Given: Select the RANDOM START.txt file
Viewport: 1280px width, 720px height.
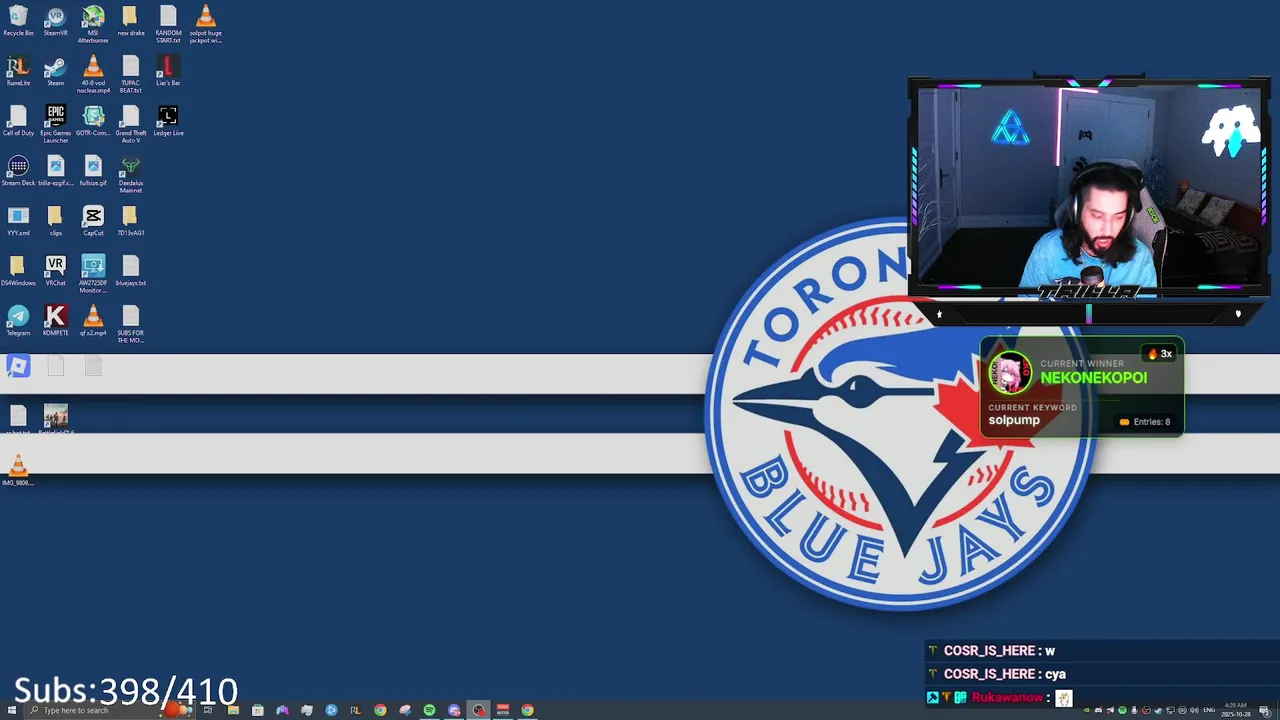Looking at the screenshot, I should 168,24.
